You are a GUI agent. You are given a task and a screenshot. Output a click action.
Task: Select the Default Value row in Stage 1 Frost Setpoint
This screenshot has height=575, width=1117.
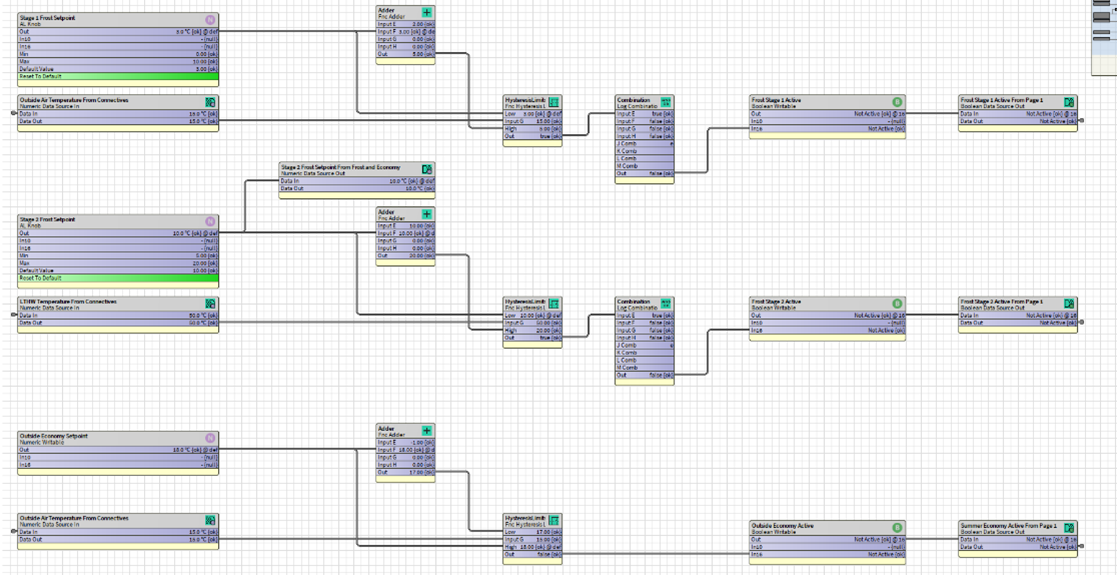click(x=118, y=69)
